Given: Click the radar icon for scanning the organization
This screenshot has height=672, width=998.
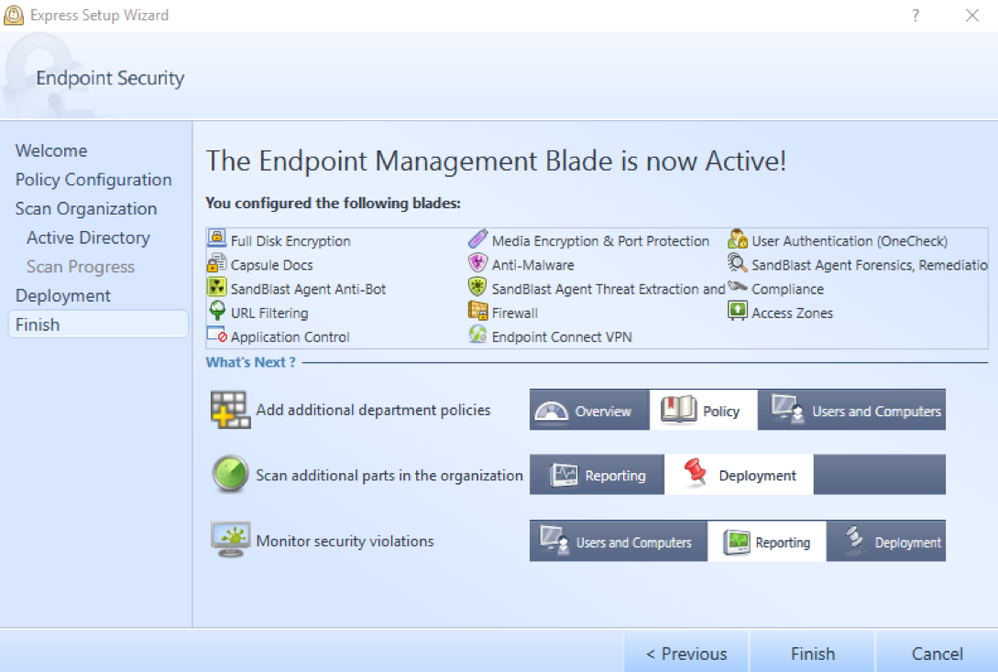Looking at the screenshot, I should coord(230,474).
